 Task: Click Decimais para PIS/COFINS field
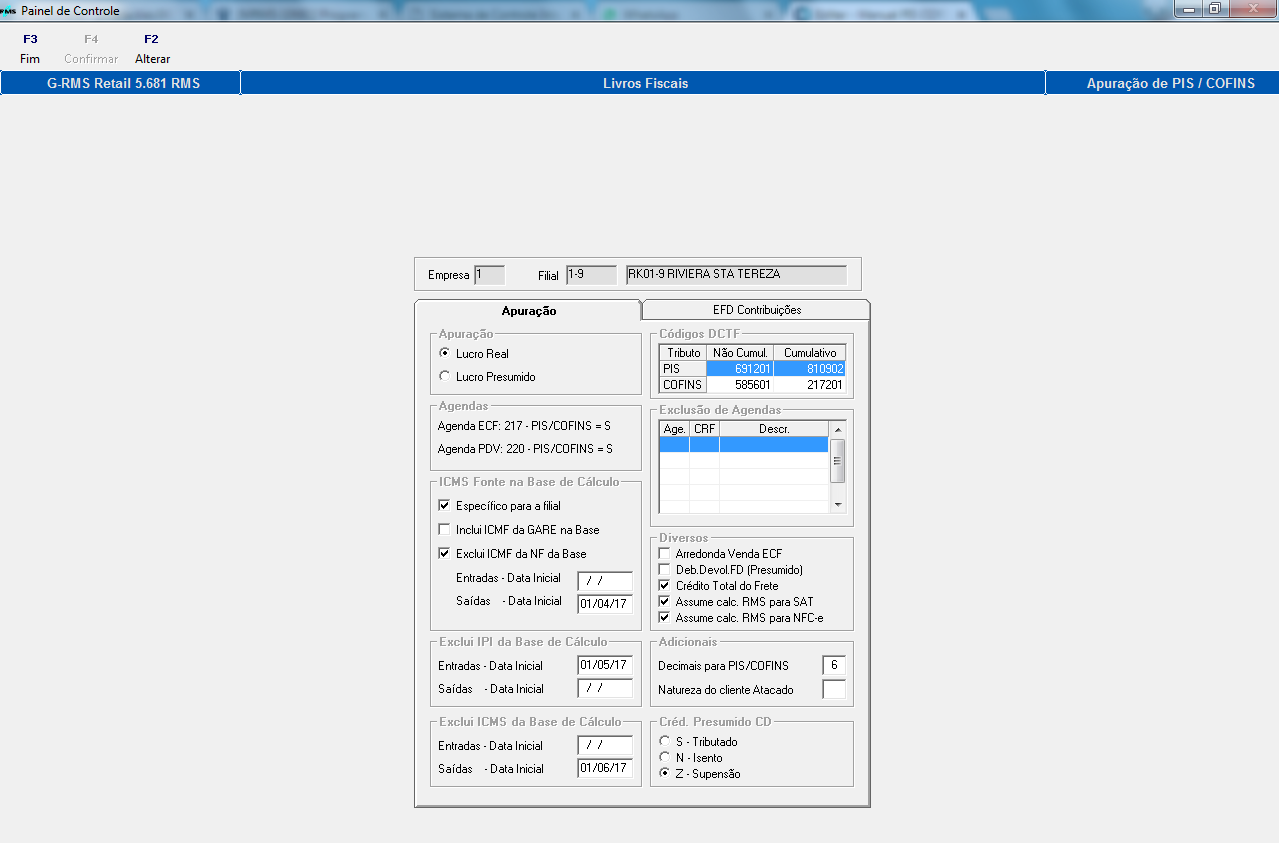pyautogui.click(x=834, y=665)
